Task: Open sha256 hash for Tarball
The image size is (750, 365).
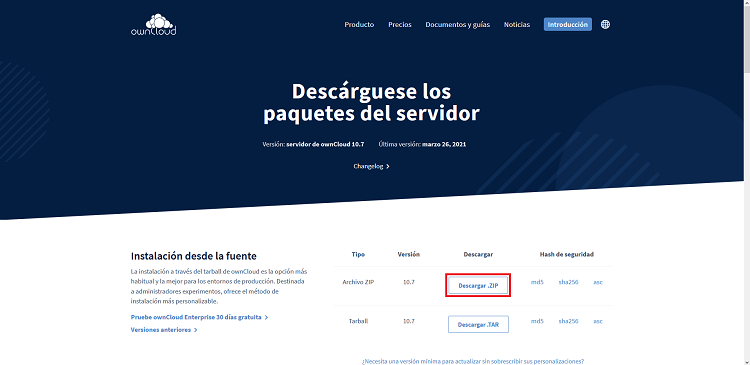Action: 568,321
